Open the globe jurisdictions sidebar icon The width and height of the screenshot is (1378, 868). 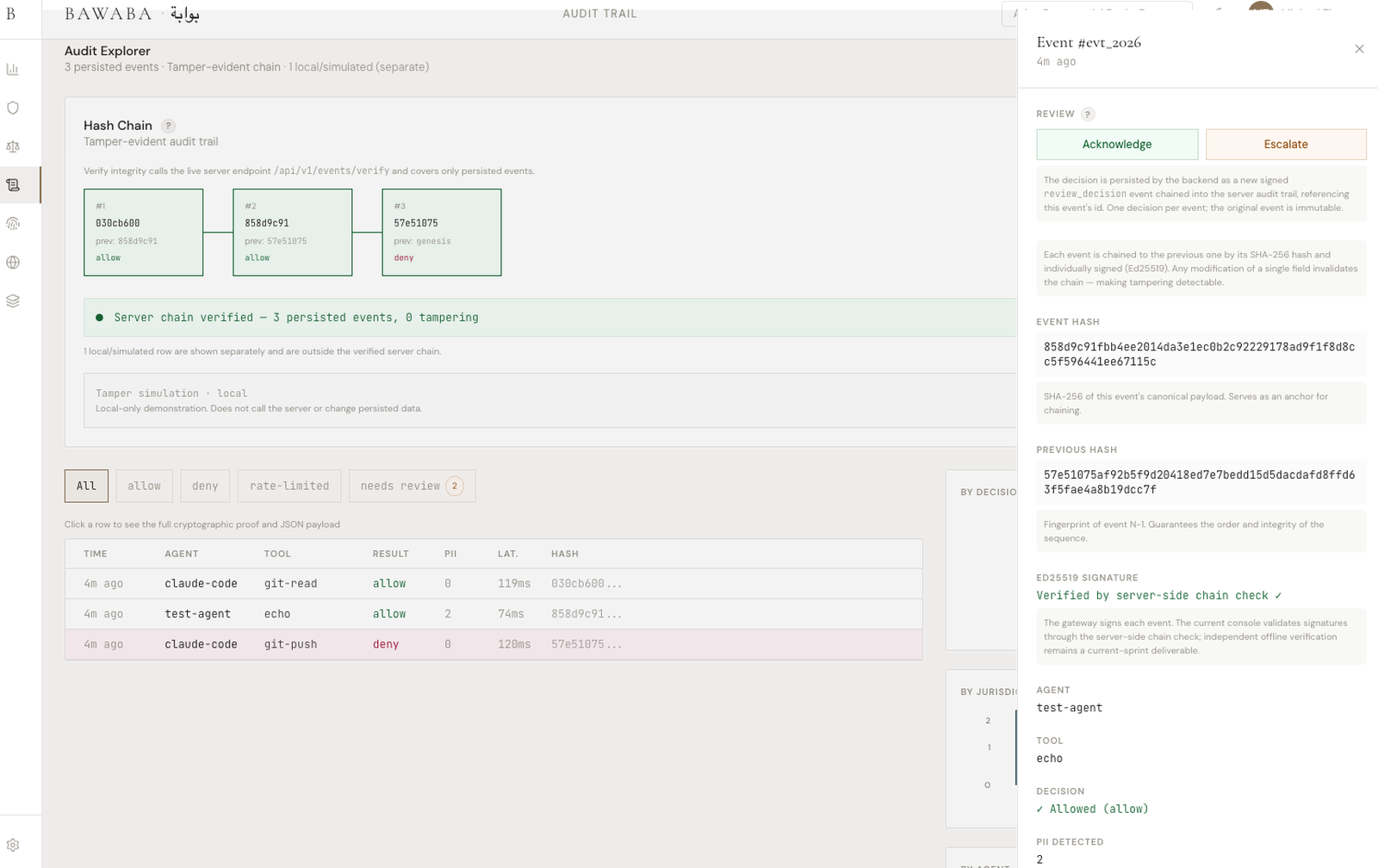(x=13, y=263)
